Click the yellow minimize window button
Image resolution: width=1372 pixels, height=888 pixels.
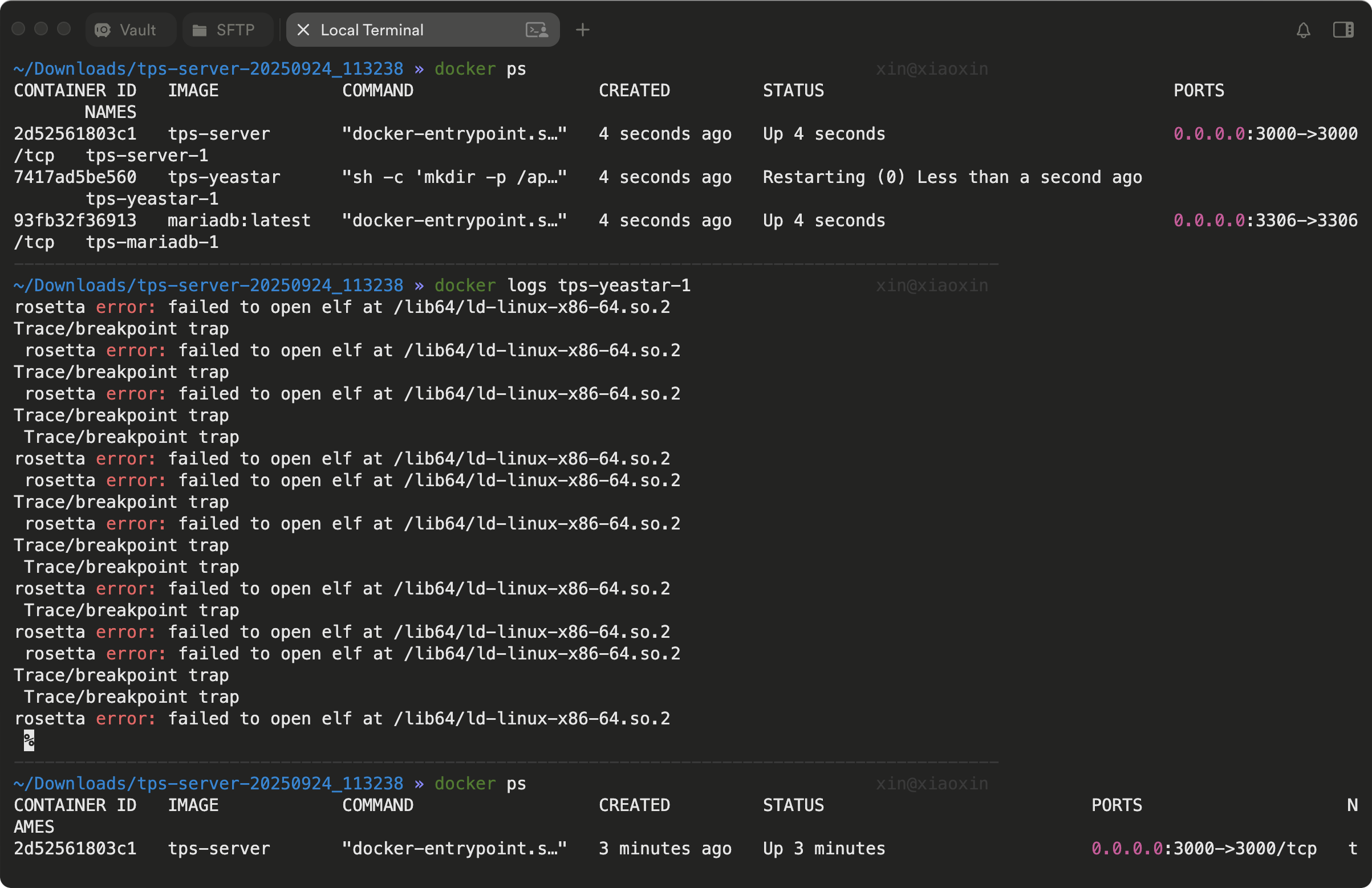point(41,29)
